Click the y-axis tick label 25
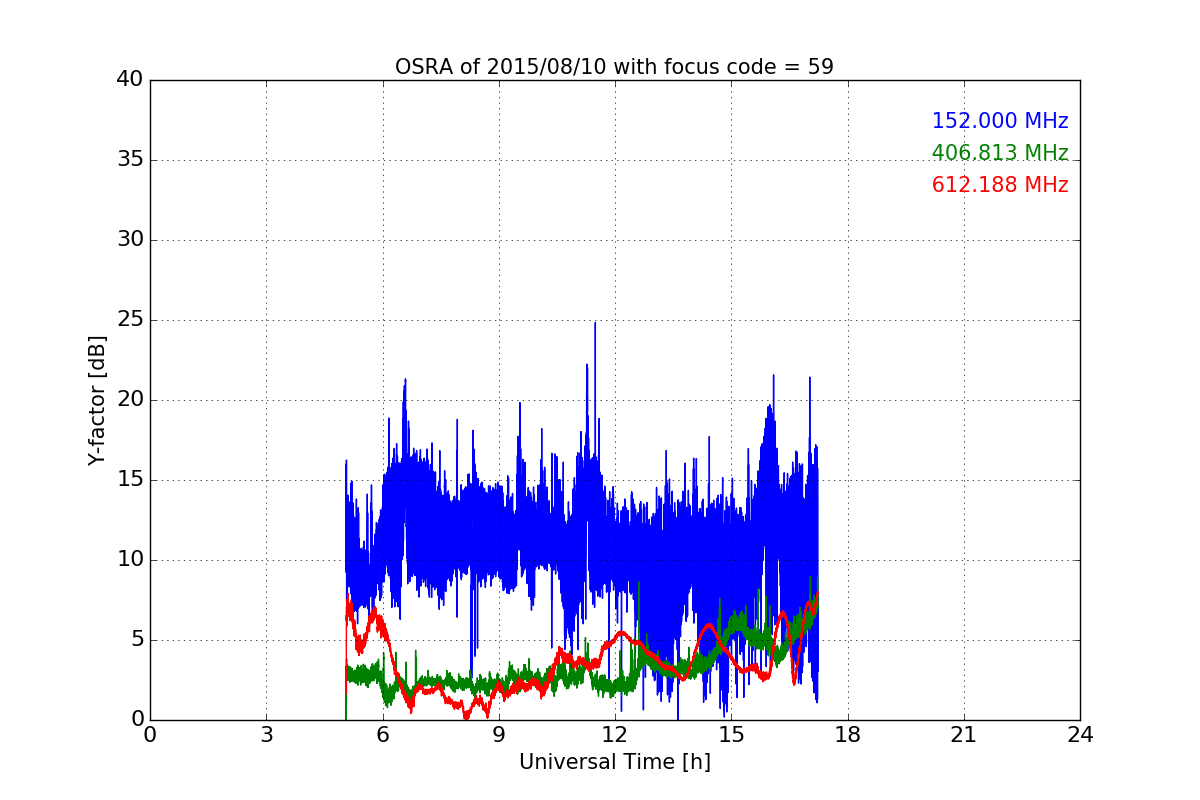The height and width of the screenshot is (800, 1200). pos(131,320)
